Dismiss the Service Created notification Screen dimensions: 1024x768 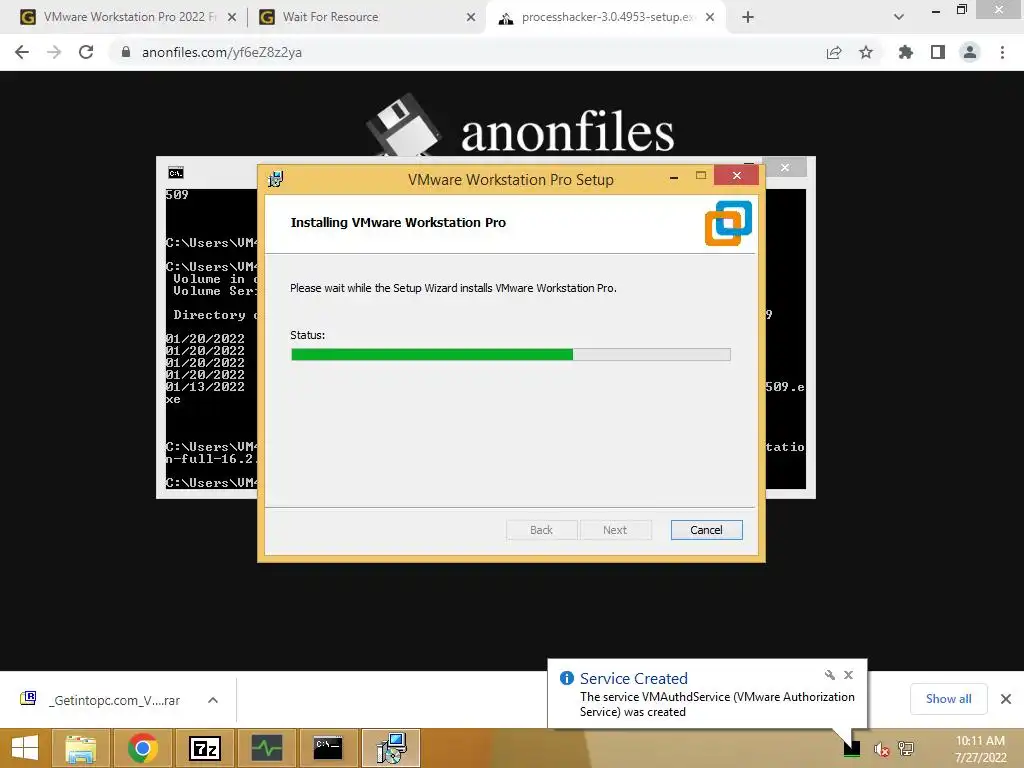848,675
